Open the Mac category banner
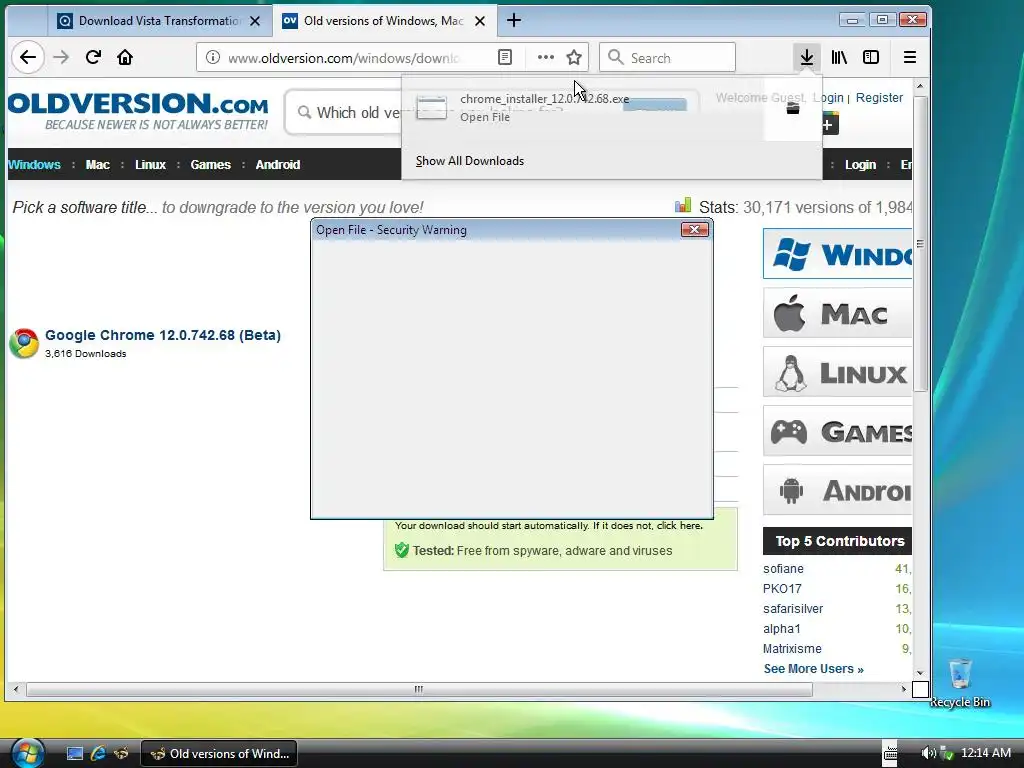 pyautogui.click(x=837, y=313)
